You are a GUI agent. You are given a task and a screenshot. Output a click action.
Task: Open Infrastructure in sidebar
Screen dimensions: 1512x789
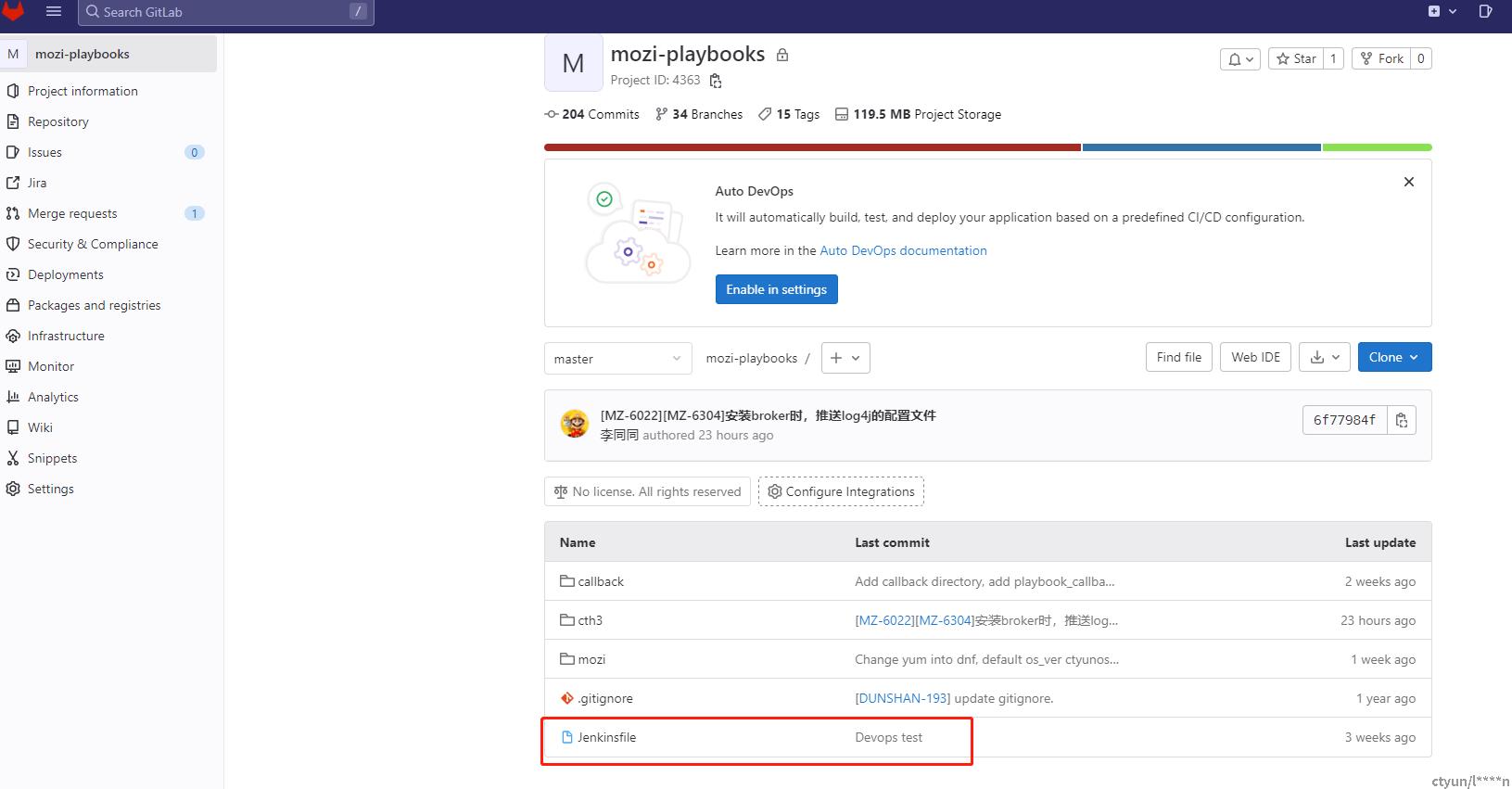[66, 336]
